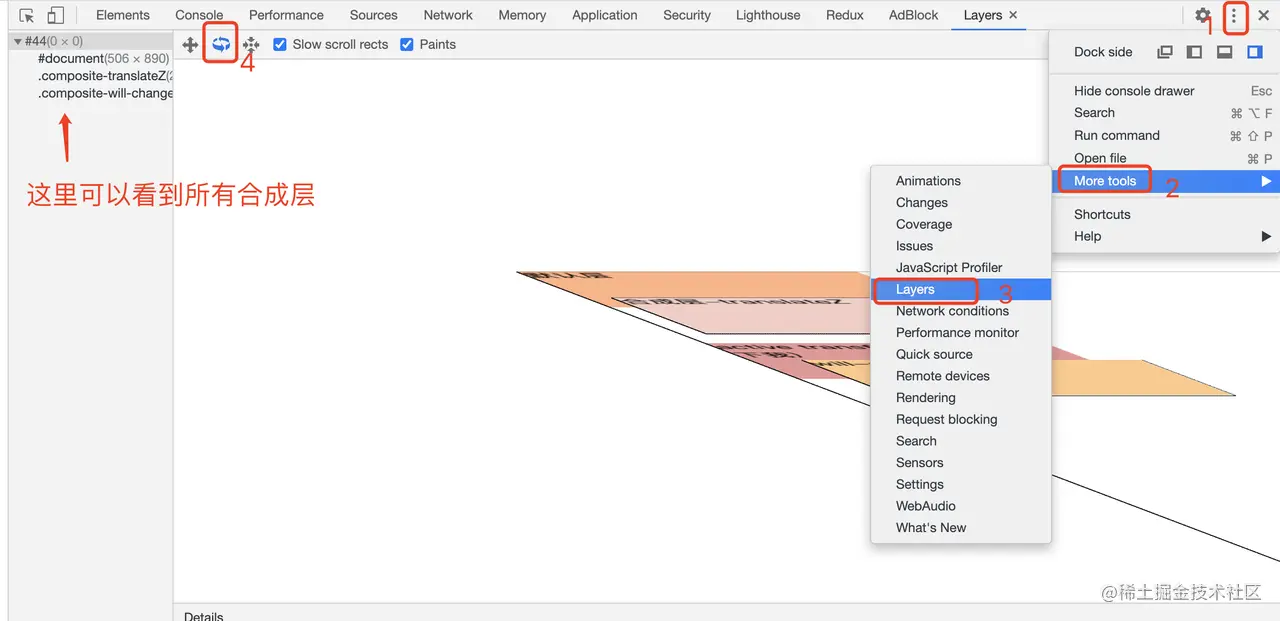1280x621 pixels.
Task: Click the reset transform icon
Action: pyautogui.click(x=251, y=45)
